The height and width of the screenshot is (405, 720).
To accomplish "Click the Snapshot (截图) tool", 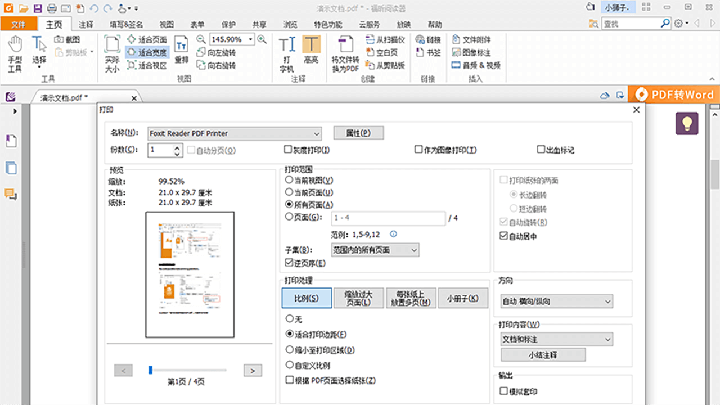I will (68, 39).
